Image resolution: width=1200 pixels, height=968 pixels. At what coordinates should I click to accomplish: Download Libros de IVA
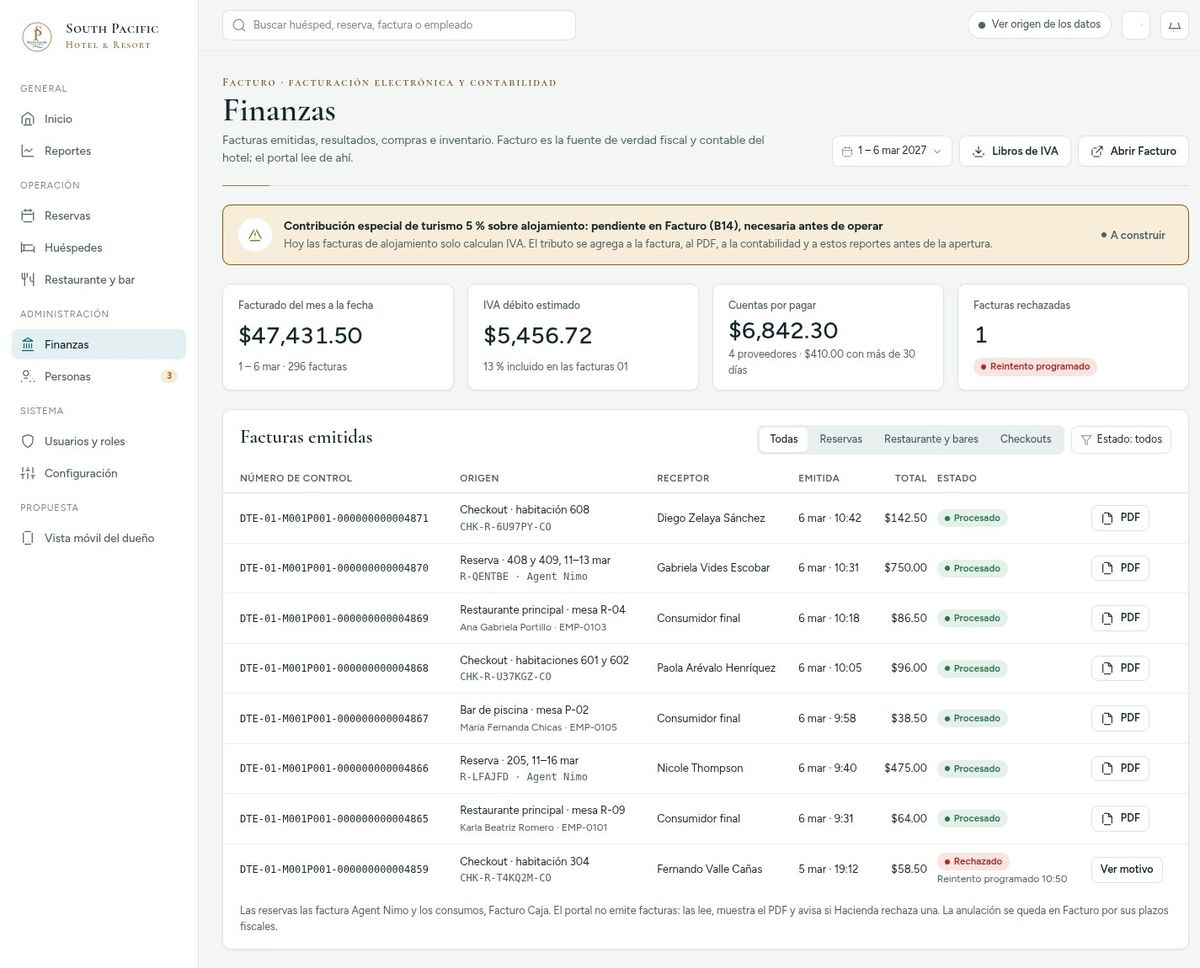[x=1015, y=151]
